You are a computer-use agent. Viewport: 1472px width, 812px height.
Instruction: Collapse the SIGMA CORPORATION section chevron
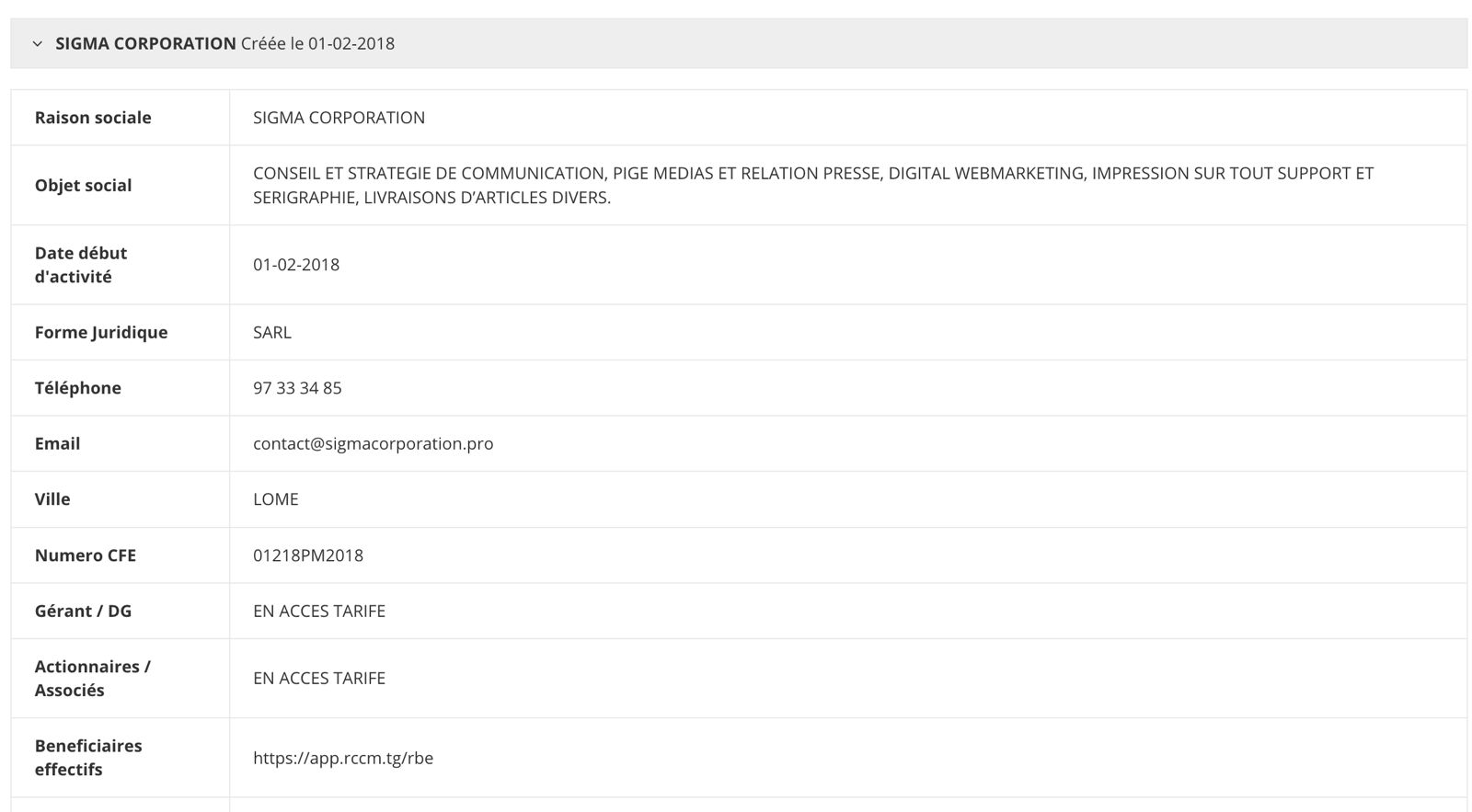click(x=37, y=43)
